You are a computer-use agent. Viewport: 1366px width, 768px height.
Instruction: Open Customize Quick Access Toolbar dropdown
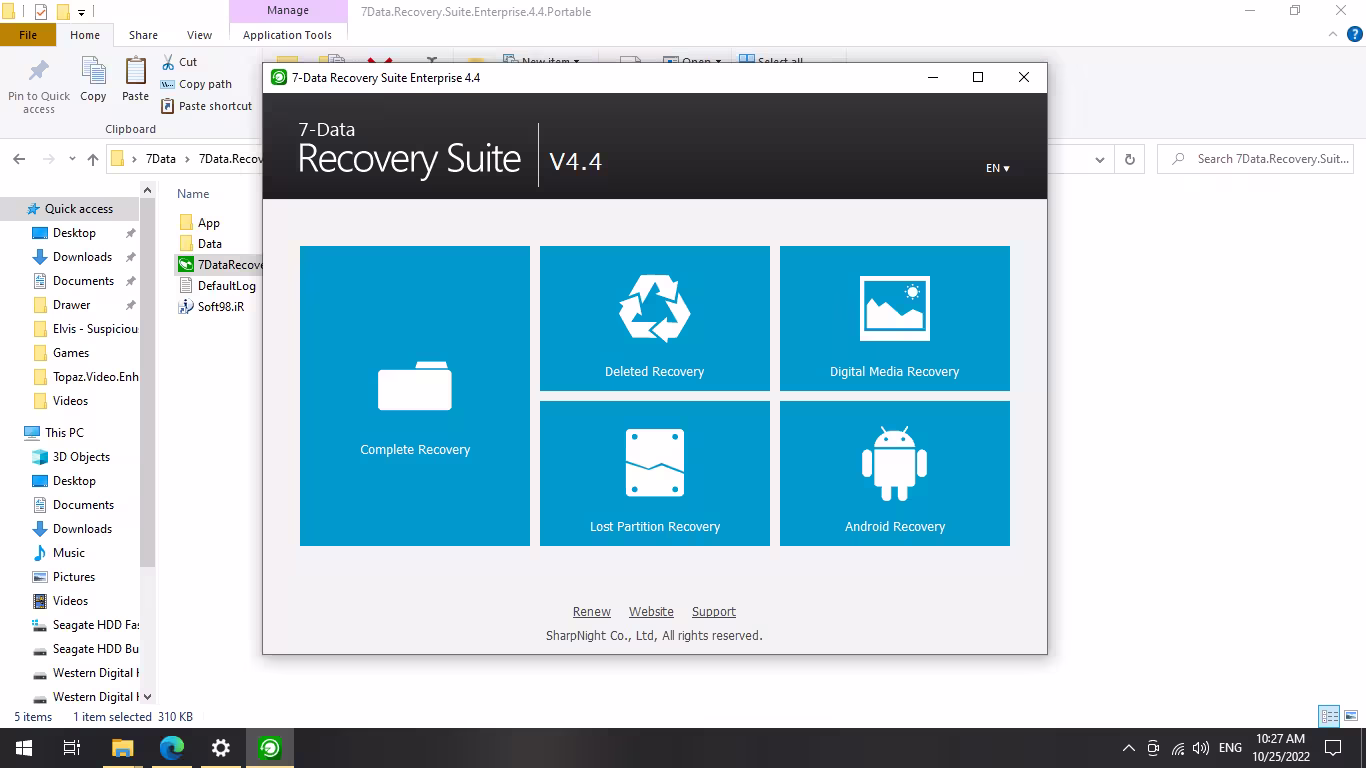click(82, 12)
